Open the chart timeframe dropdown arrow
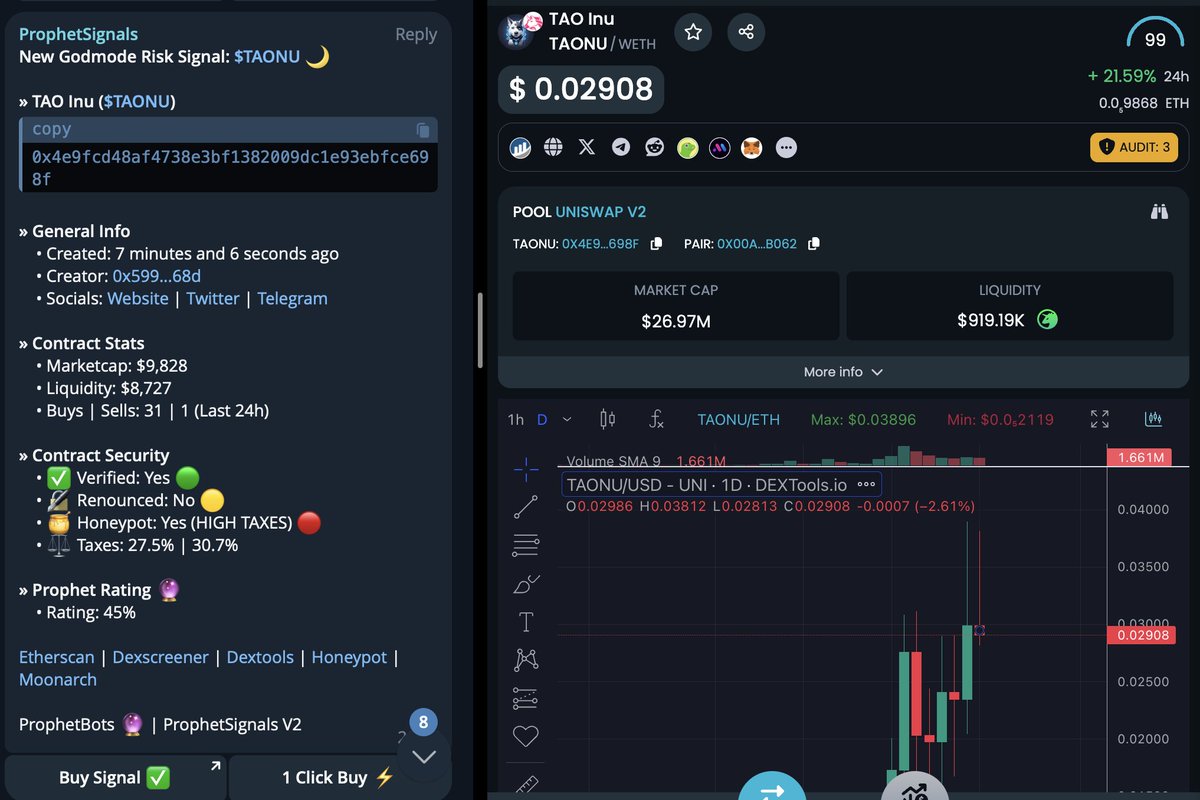The height and width of the screenshot is (800, 1200). (567, 420)
